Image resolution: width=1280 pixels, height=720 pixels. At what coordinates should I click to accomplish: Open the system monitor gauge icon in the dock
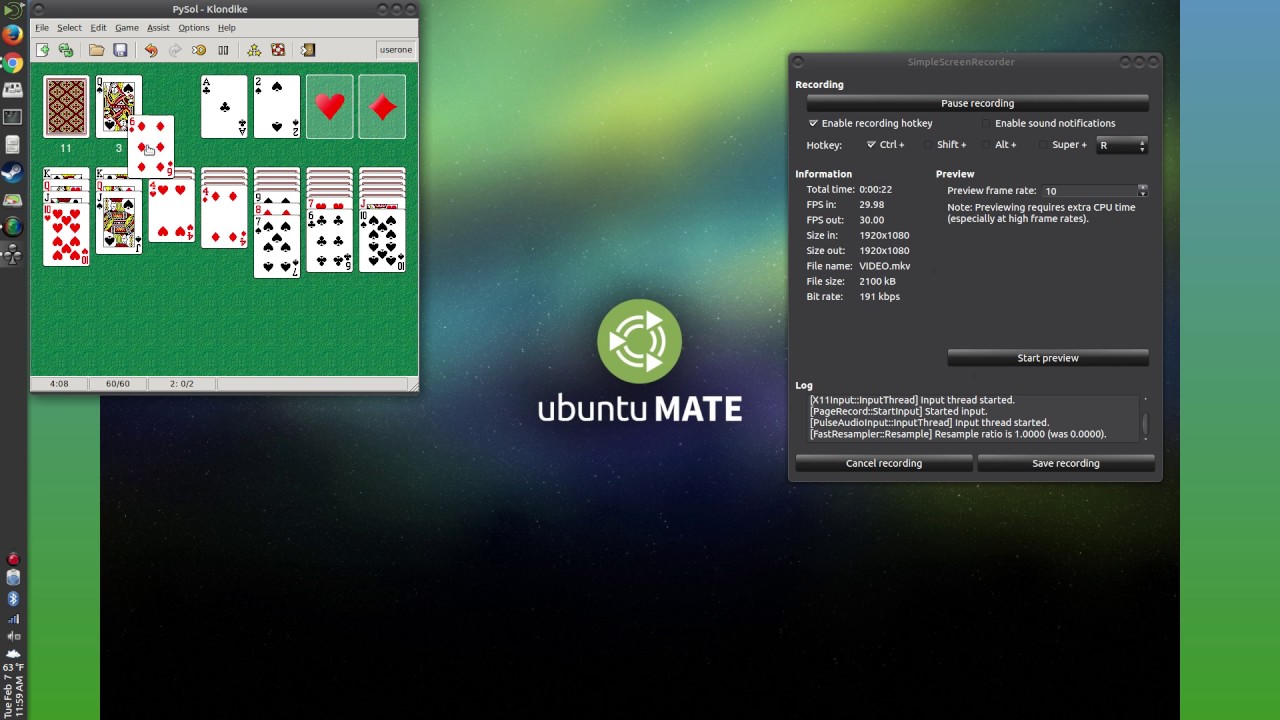pyautogui.click(x=13, y=199)
